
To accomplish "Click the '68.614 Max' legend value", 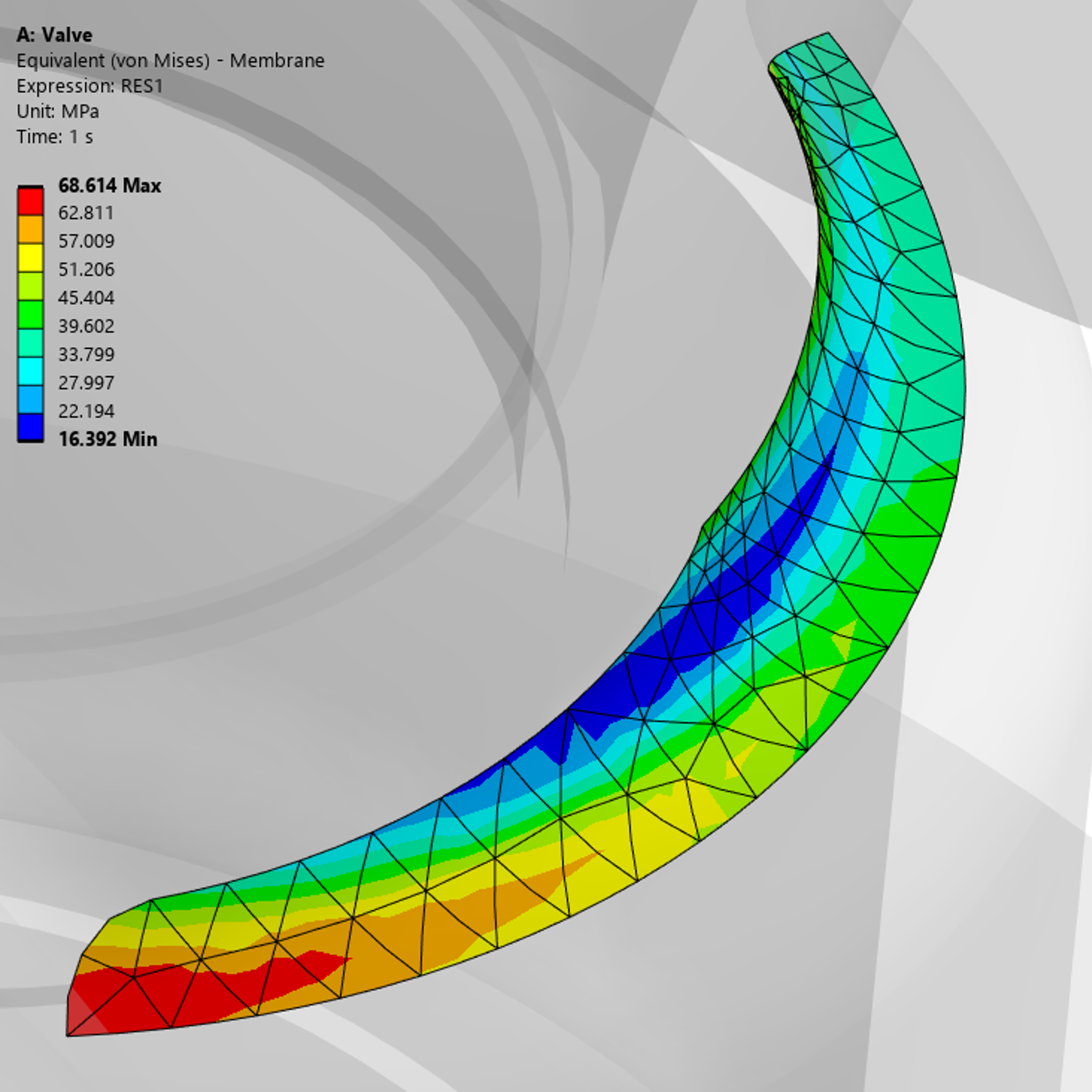I will 110,185.
